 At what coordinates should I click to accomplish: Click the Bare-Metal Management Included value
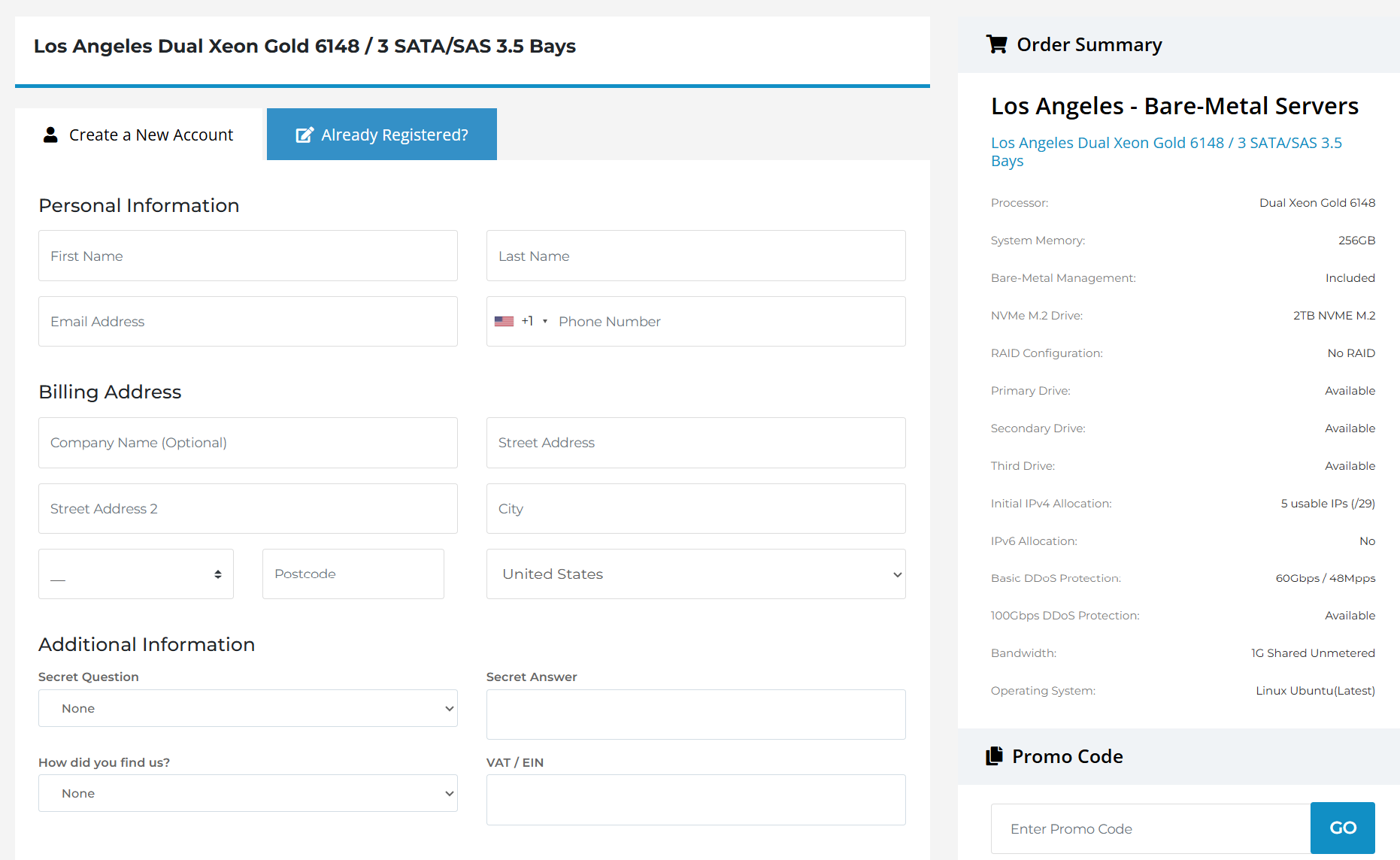tap(1350, 278)
